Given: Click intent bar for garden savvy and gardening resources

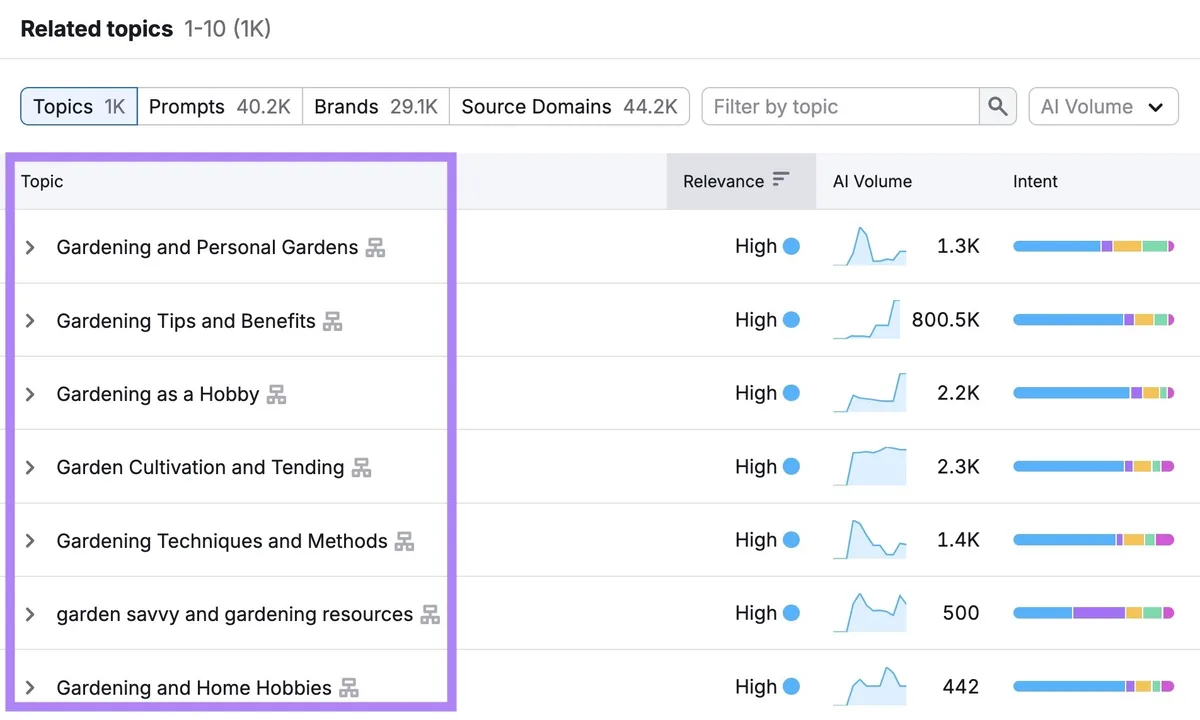Looking at the screenshot, I should [1094, 613].
